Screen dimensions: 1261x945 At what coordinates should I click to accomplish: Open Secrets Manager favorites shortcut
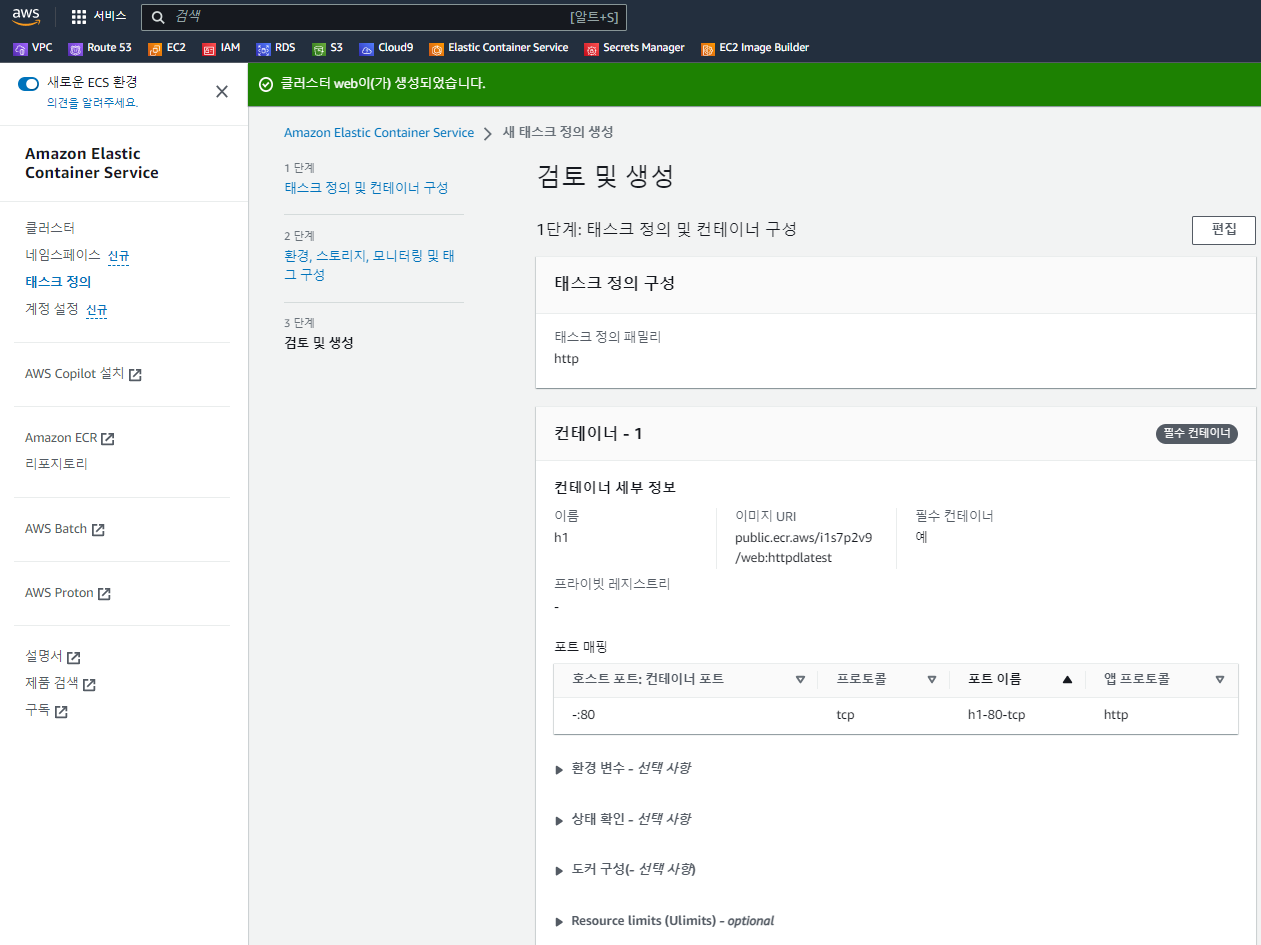(635, 48)
